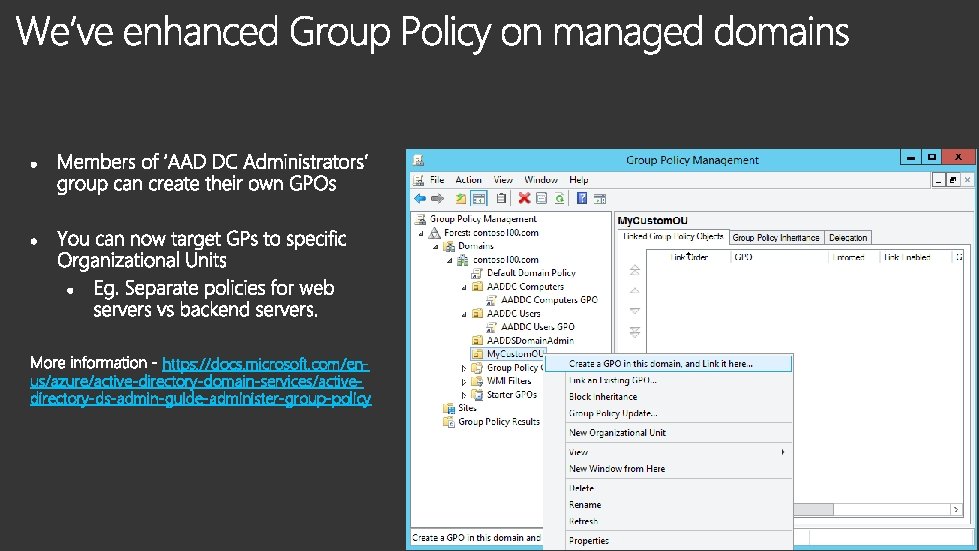Click the Domains node icon
This screenshot has height=551, width=979.
point(449,246)
